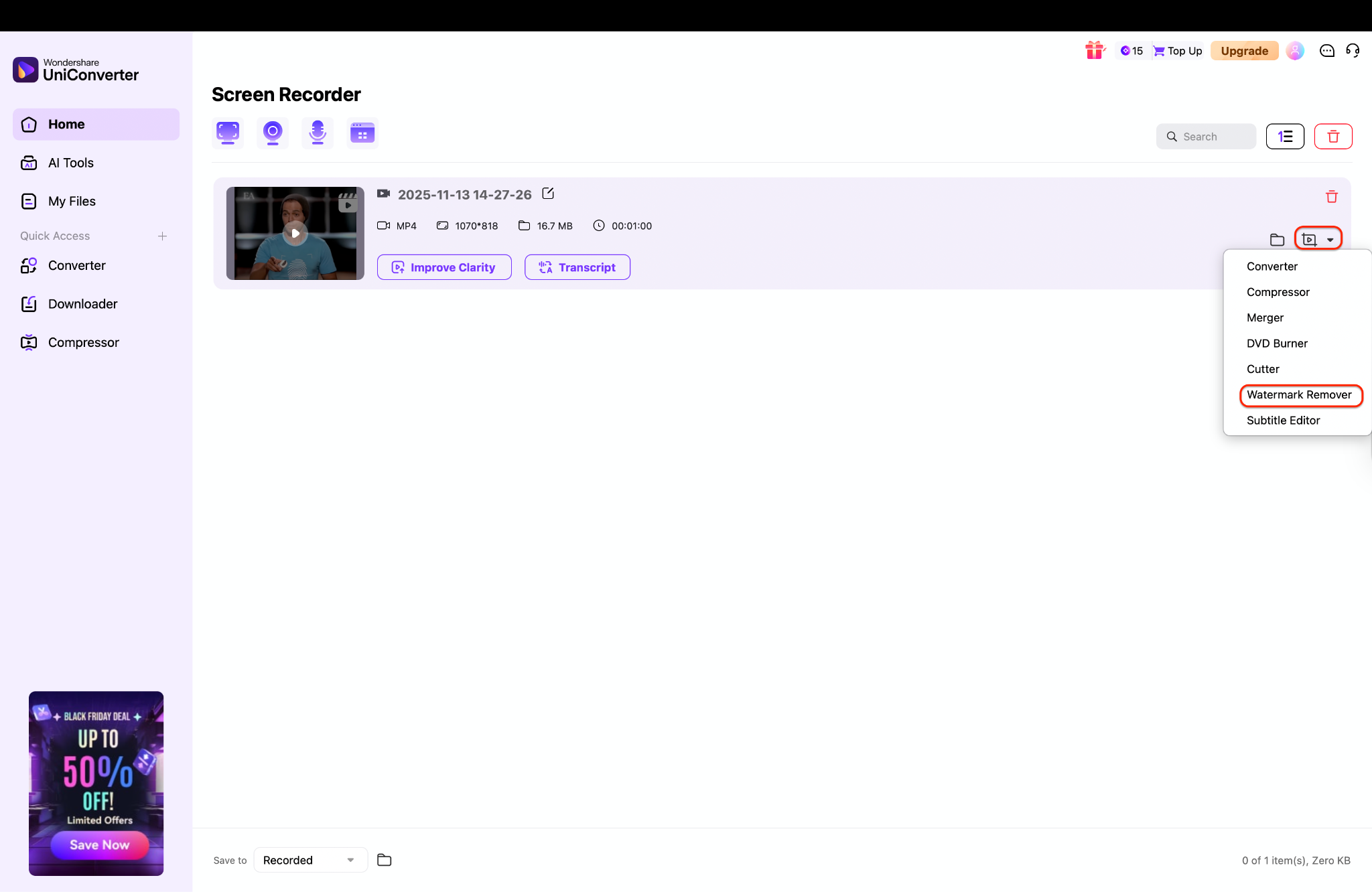Click the rename edit icon beside filename
This screenshot has width=1372, height=892.
pyautogui.click(x=548, y=194)
